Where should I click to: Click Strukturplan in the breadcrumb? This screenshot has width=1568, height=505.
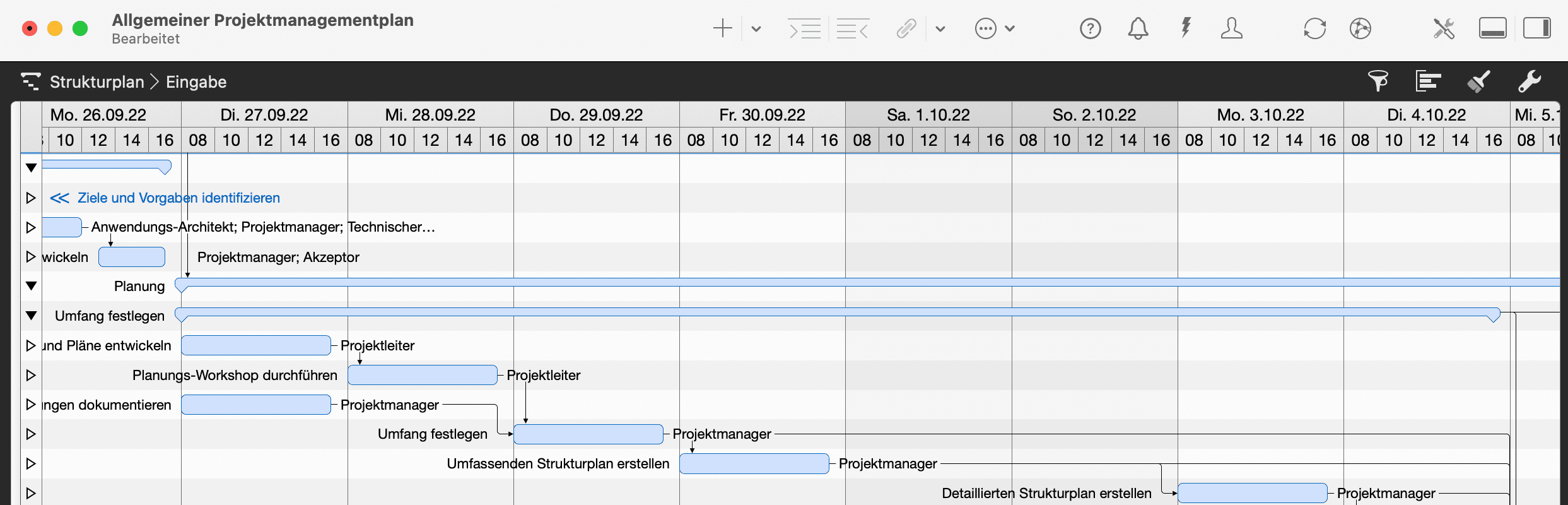pyautogui.click(x=97, y=82)
